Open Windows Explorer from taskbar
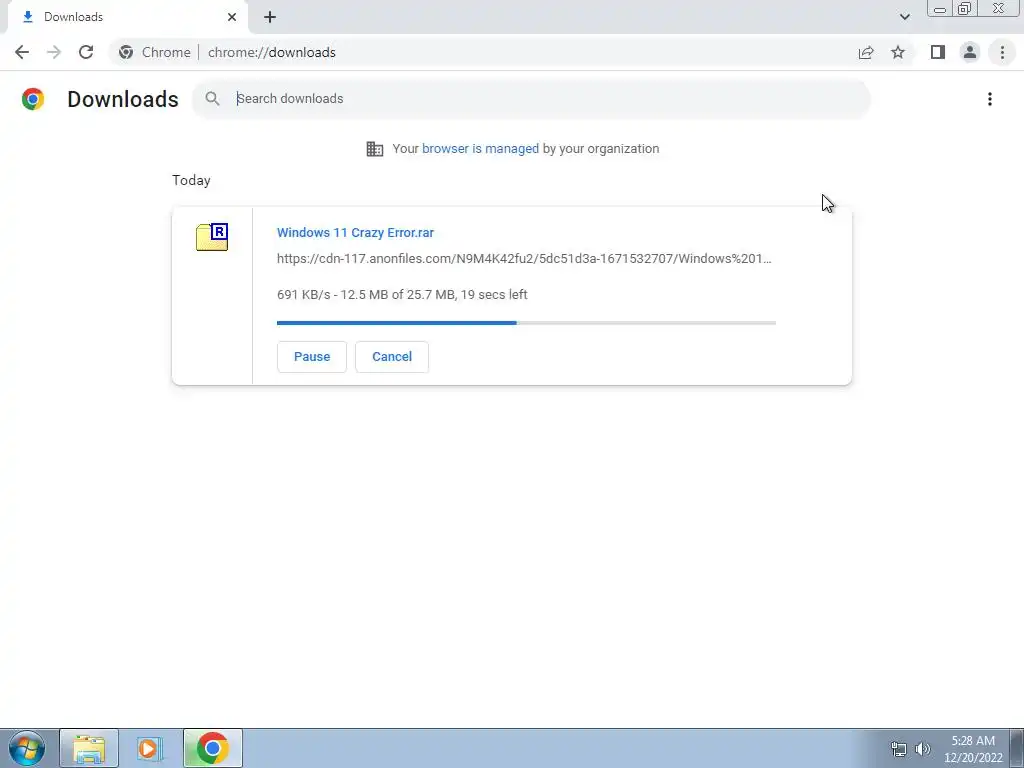 pyautogui.click(x=89, y=748)
